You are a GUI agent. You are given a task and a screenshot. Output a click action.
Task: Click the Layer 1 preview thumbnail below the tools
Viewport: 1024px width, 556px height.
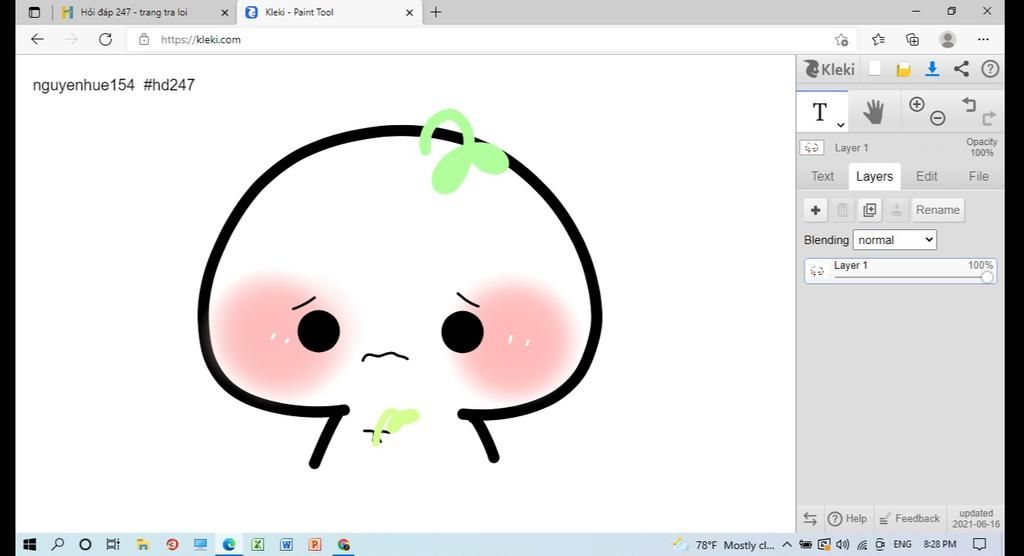coord(812,148)
